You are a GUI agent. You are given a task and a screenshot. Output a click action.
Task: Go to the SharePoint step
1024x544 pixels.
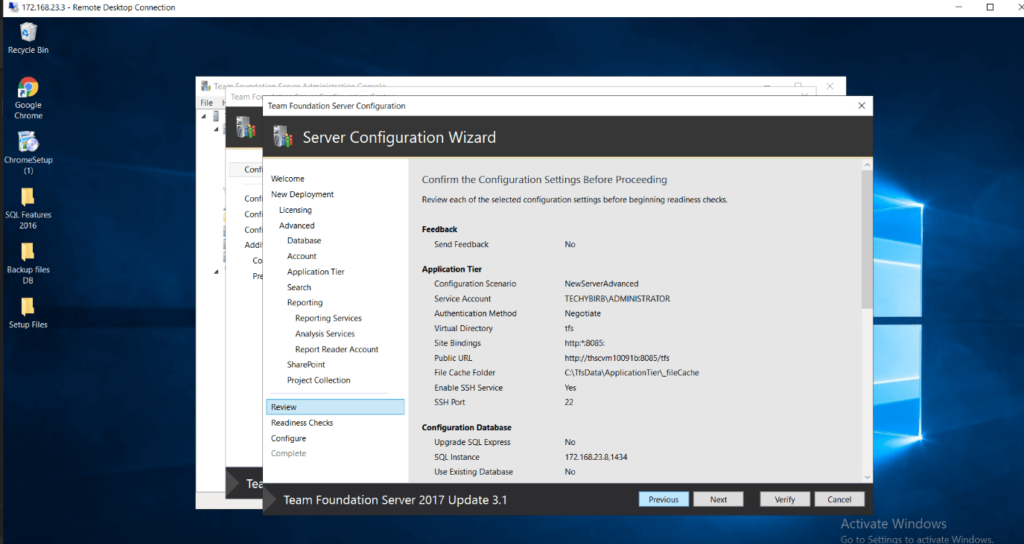pos(306,364)
